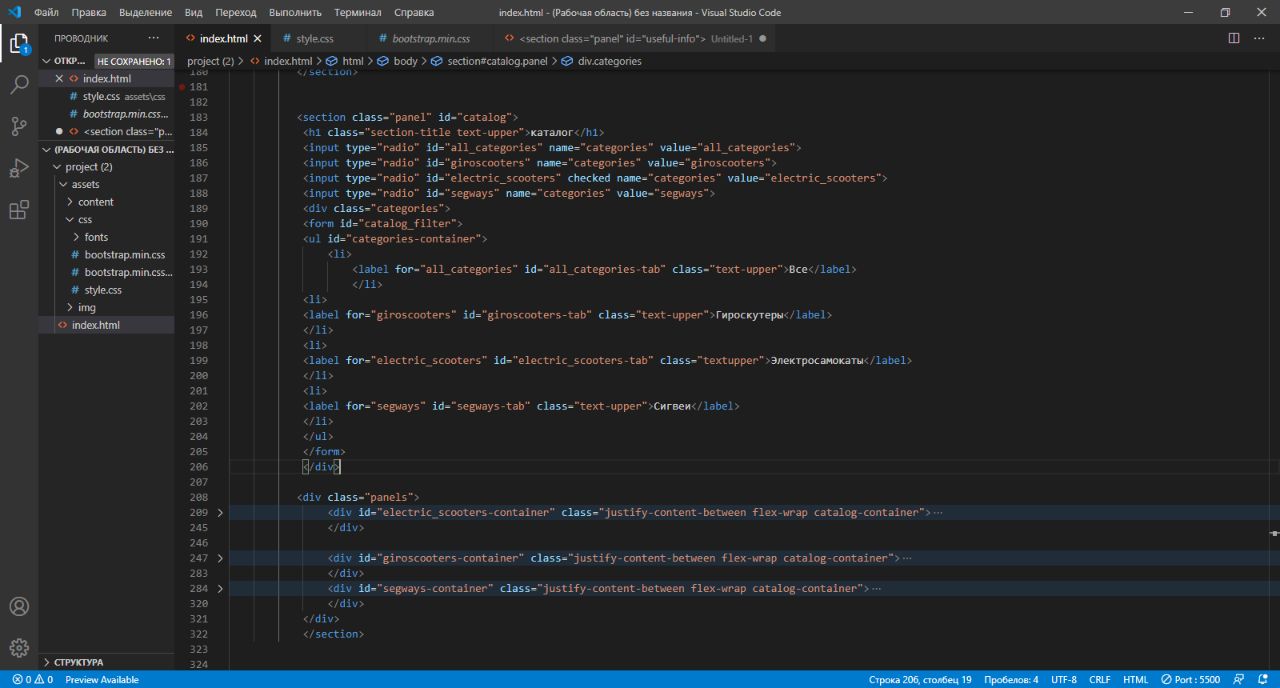Viewport: 1280px width, 688px height.
Task: Open the Выполнить menu
Action: (x=295, y=13)
